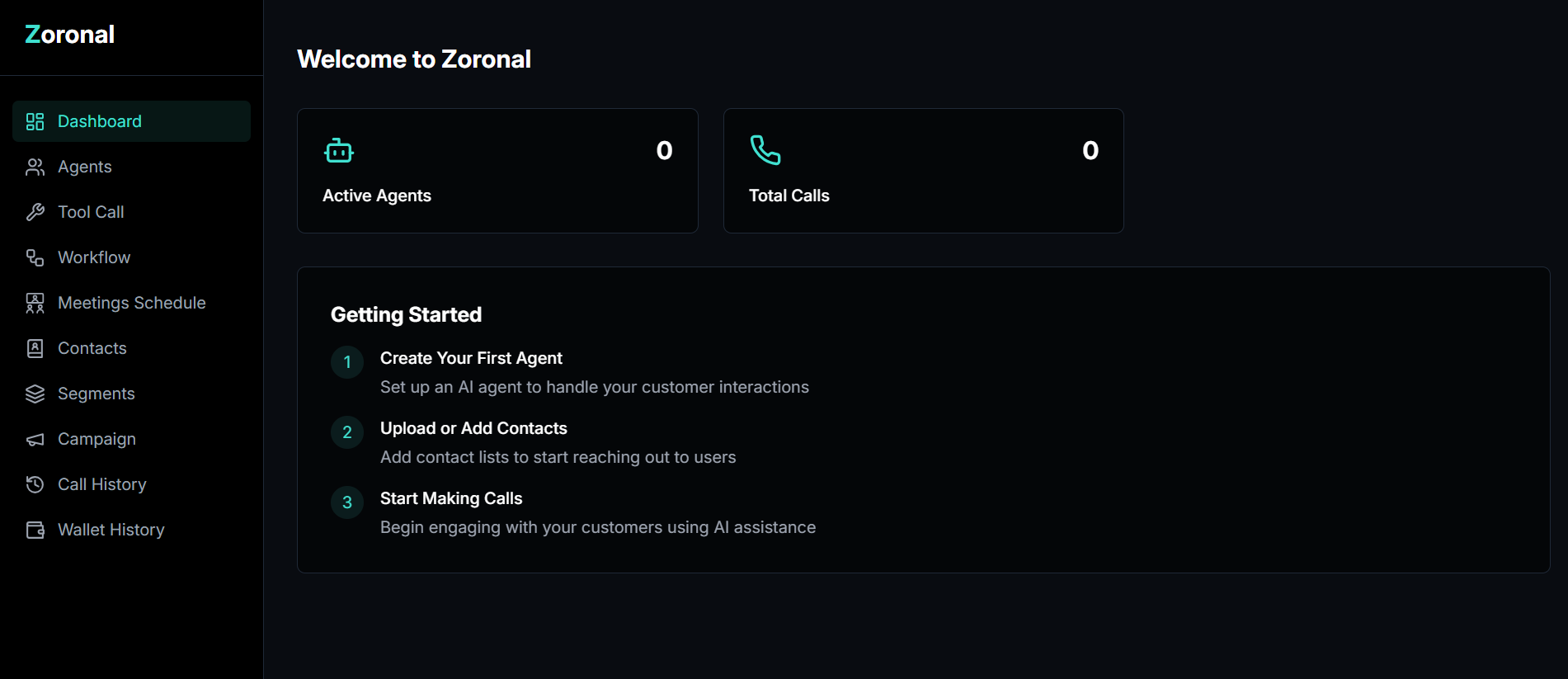1568x679 pixels.
Task: Click the Campaign megaphone icon
Action: click(x=35, y=440)
